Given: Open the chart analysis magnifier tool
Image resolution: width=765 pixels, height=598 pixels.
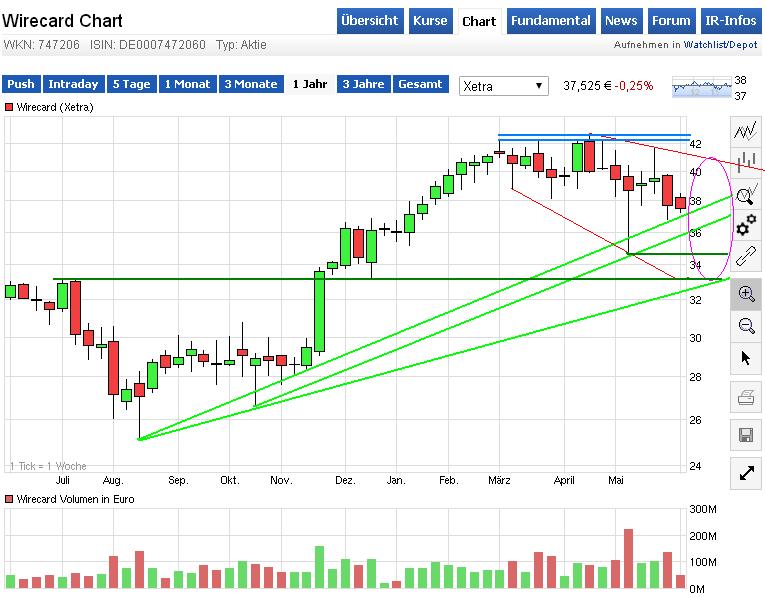Looking at the screenshot, I should (x=745, y=194).
